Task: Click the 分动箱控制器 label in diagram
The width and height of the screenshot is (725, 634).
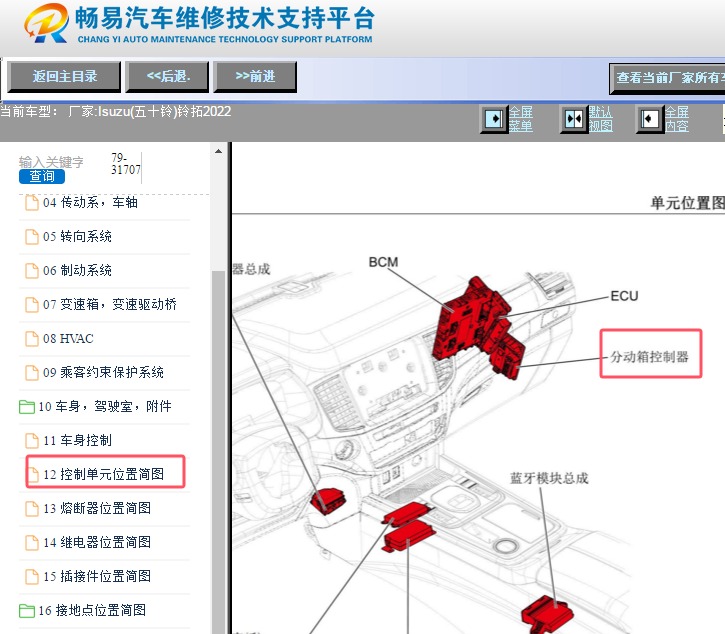Action: [649, 357]
